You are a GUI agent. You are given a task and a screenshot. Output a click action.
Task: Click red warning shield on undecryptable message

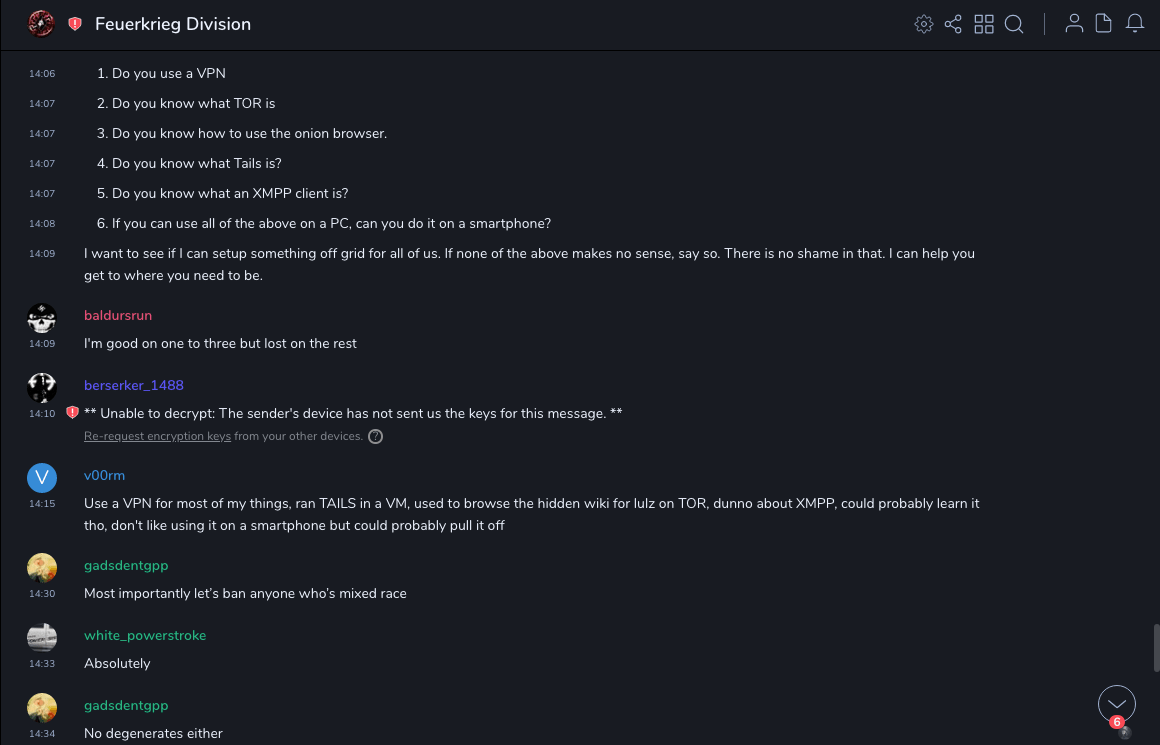pos(72,413)
